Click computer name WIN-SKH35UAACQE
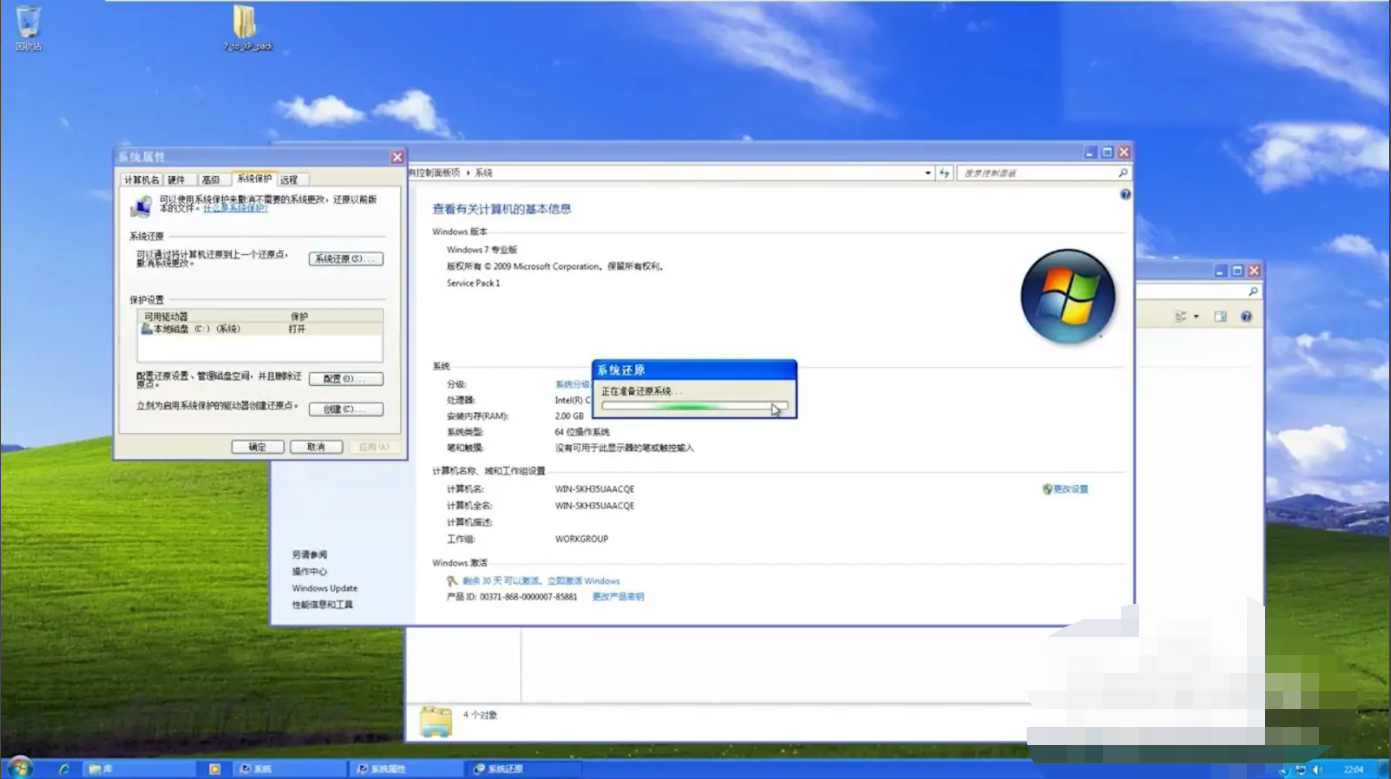Screen dimensions: 1391x779 tap(595, 489)
